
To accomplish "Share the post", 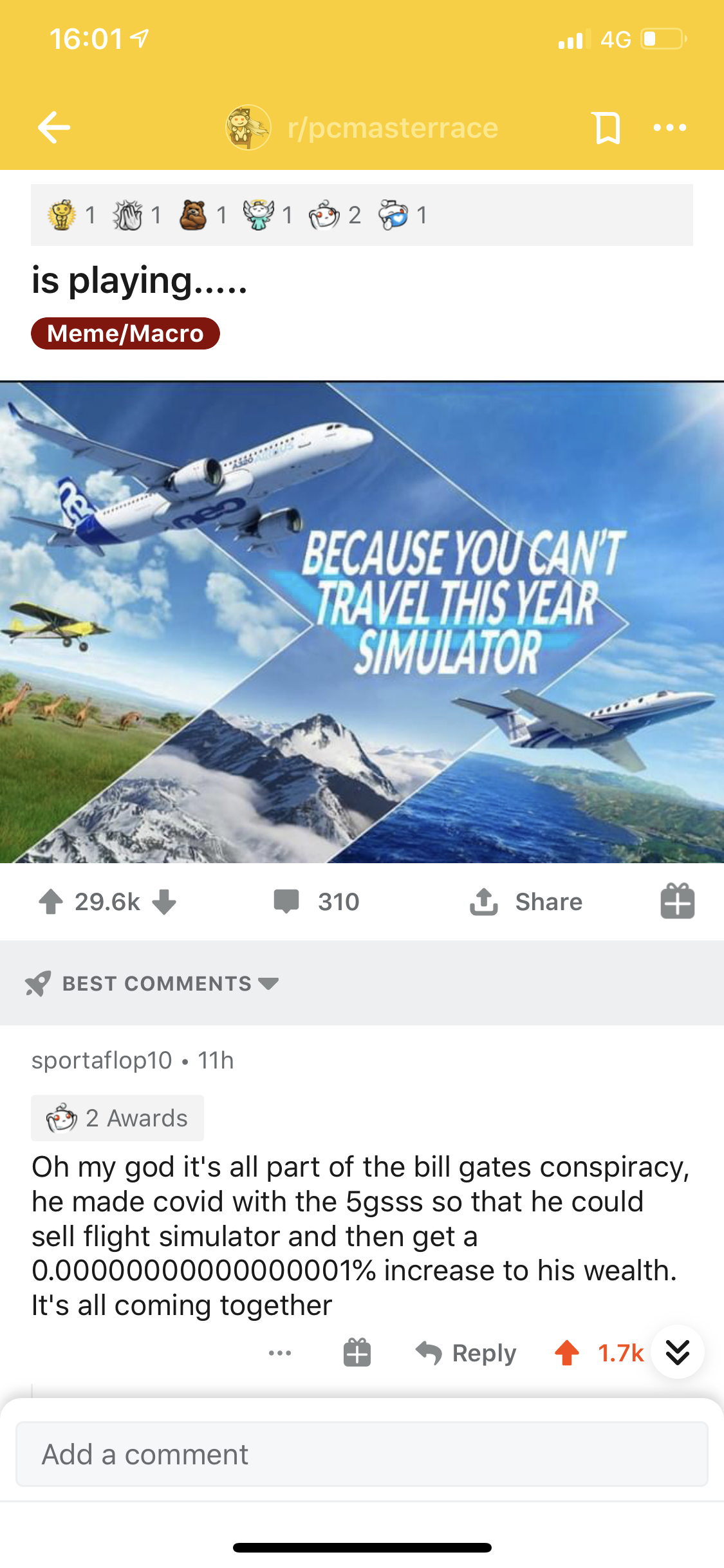I will tap(526, 902).
